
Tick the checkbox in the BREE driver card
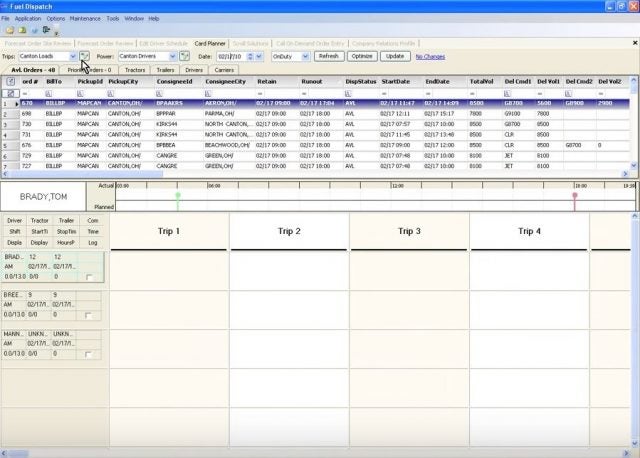pyautogui.click(x=88, y=316)
